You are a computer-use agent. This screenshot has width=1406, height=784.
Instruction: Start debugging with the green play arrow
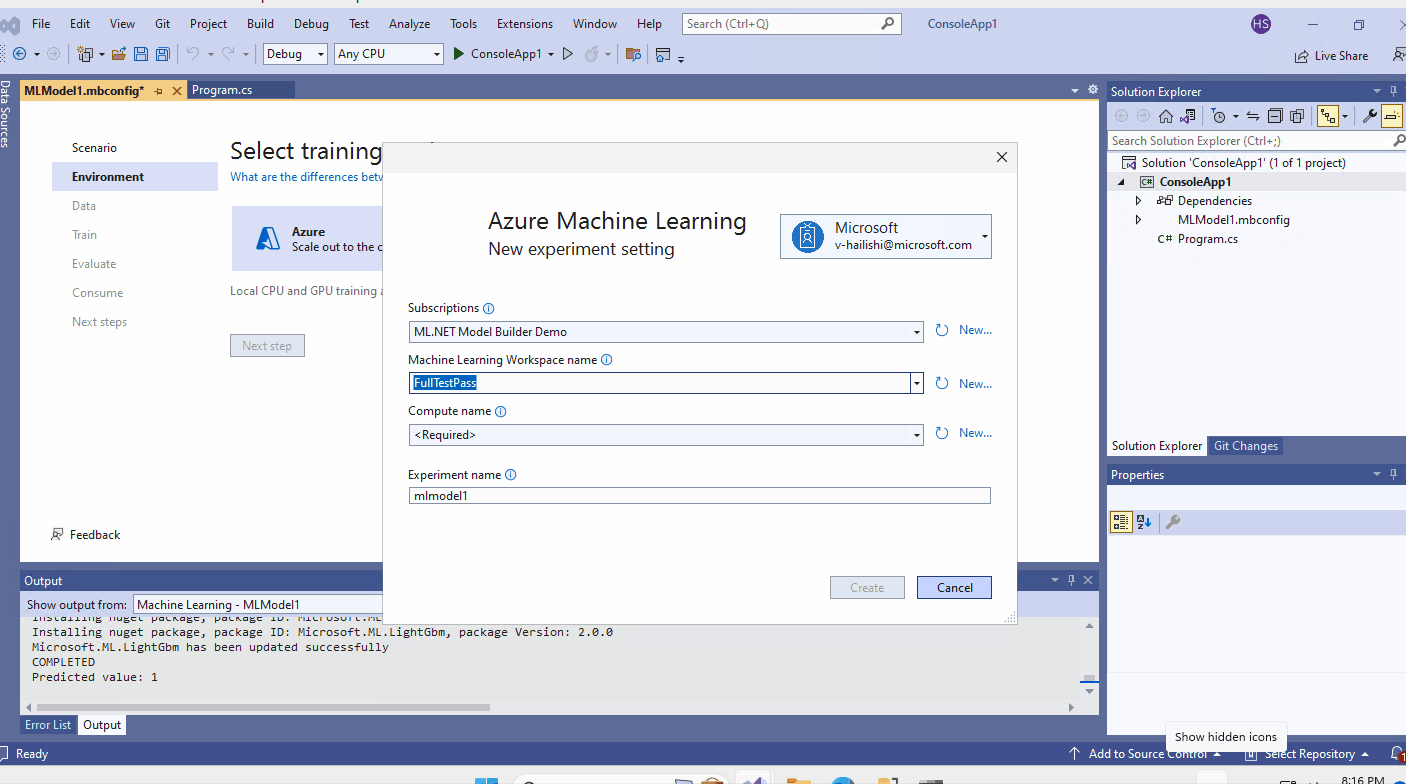click(459, 54)
